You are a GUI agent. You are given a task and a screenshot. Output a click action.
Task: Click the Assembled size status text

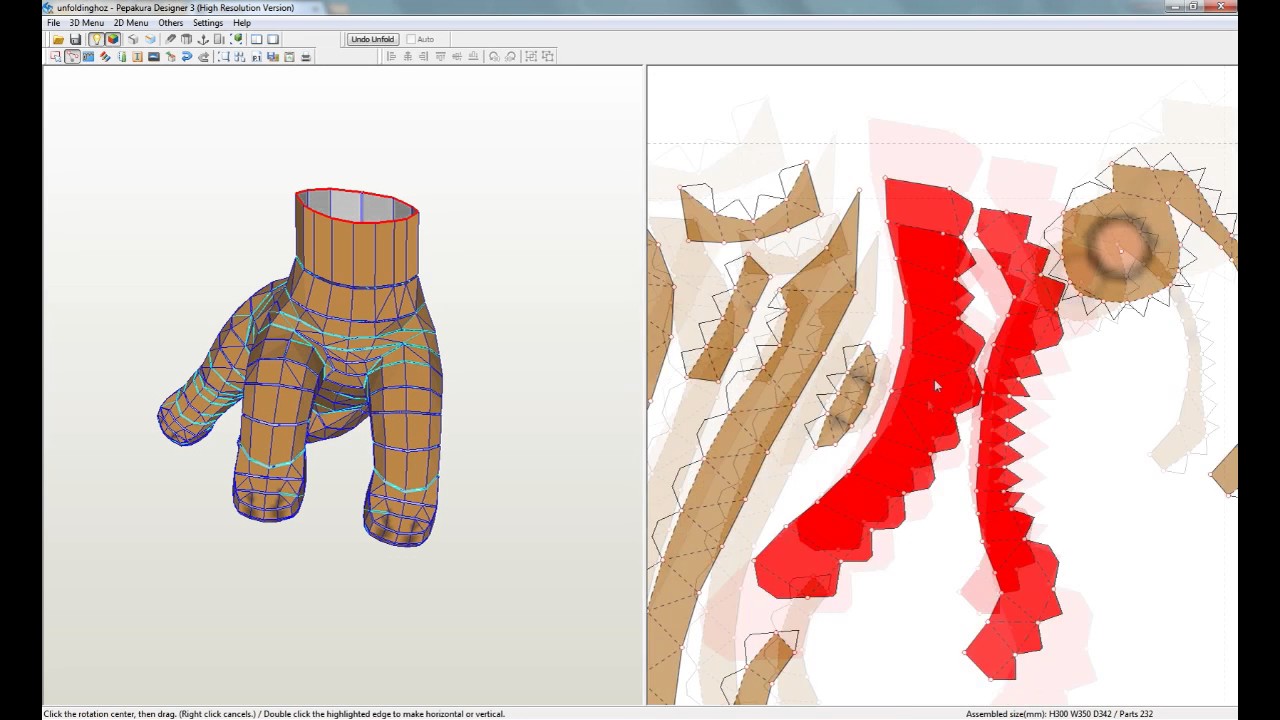[x=1059, y=714]
